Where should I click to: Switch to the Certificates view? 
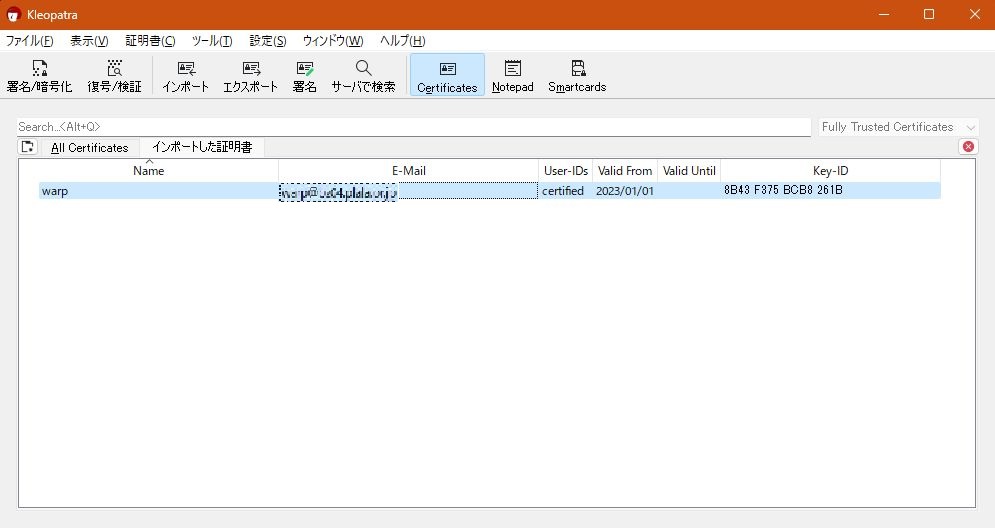(x=447, y=76)
